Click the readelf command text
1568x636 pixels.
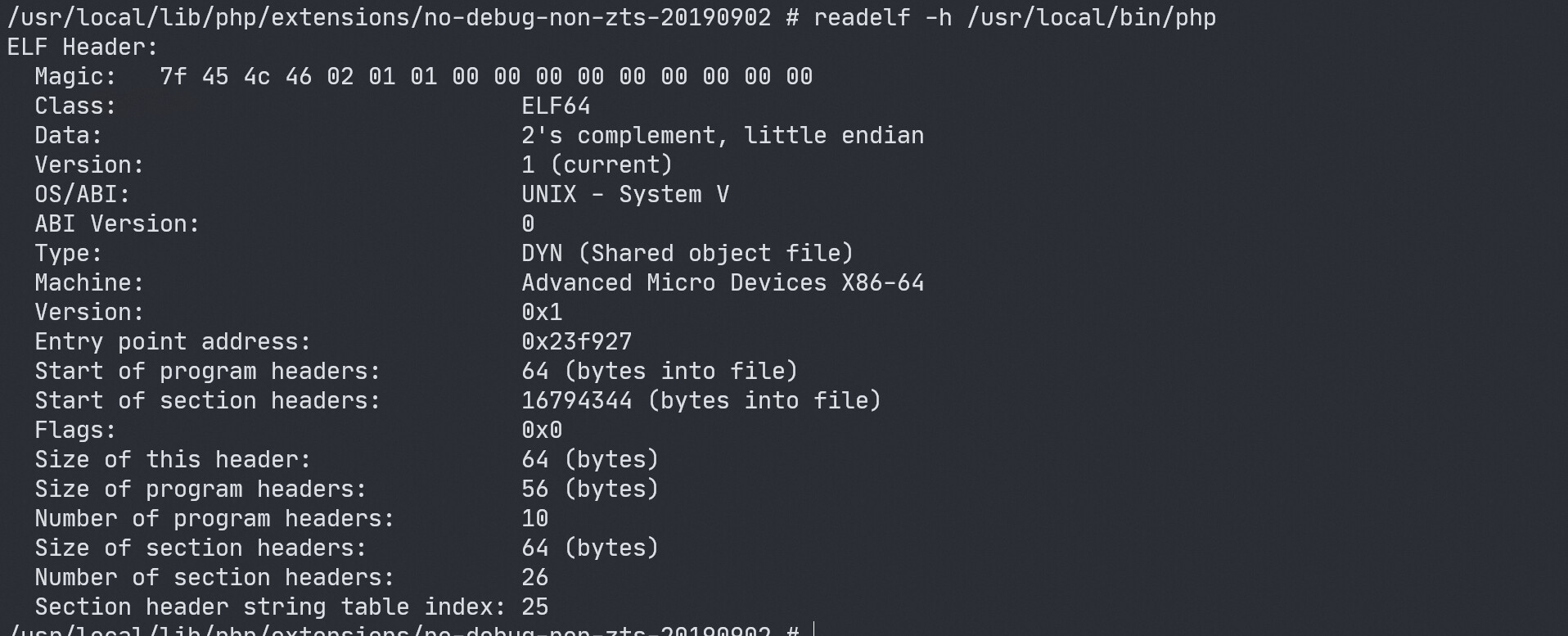click(x=1014, y=17)
